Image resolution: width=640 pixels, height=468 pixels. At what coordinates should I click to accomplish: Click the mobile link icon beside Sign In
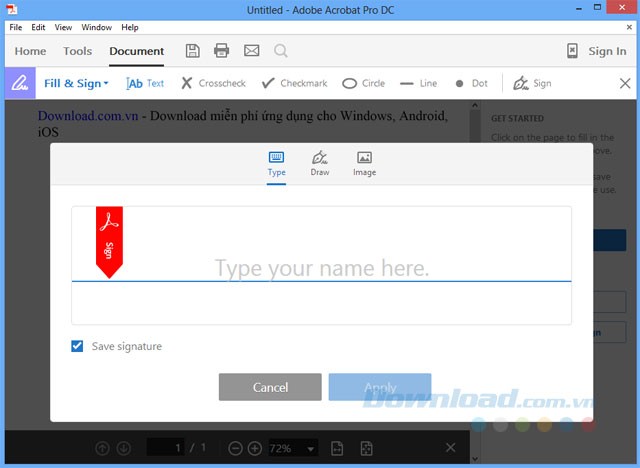[572, 51]
